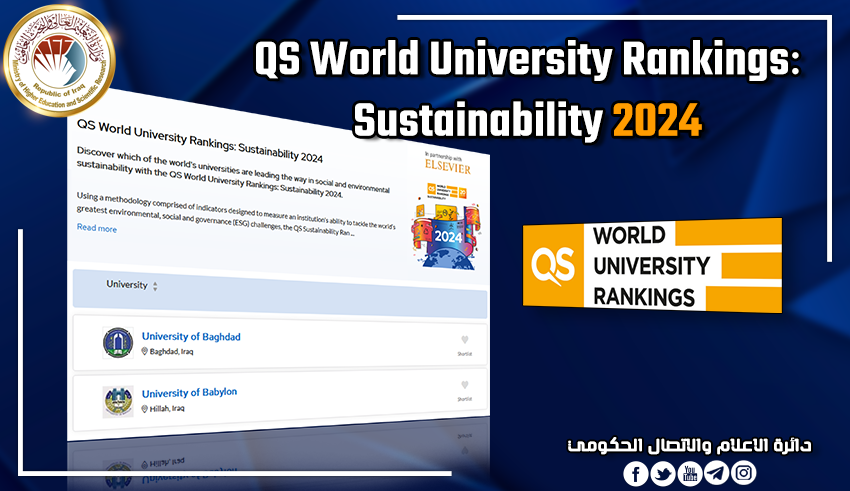Click the Hillah, Iraq location pin
The width and height of the screenshot is (850, 491).
coord(145,409)
